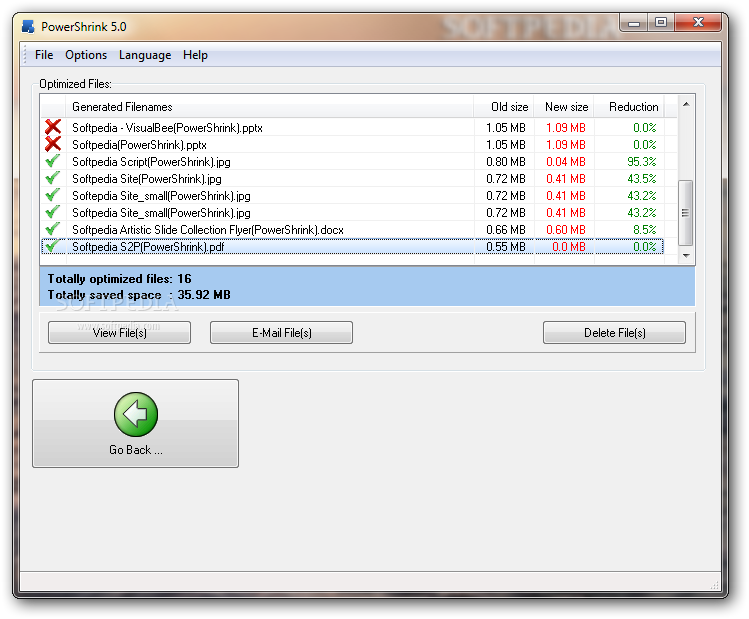This screenshot has height=619, width=749.
Task: Click the list scrollbar down arrow
Action: (686, 256)
